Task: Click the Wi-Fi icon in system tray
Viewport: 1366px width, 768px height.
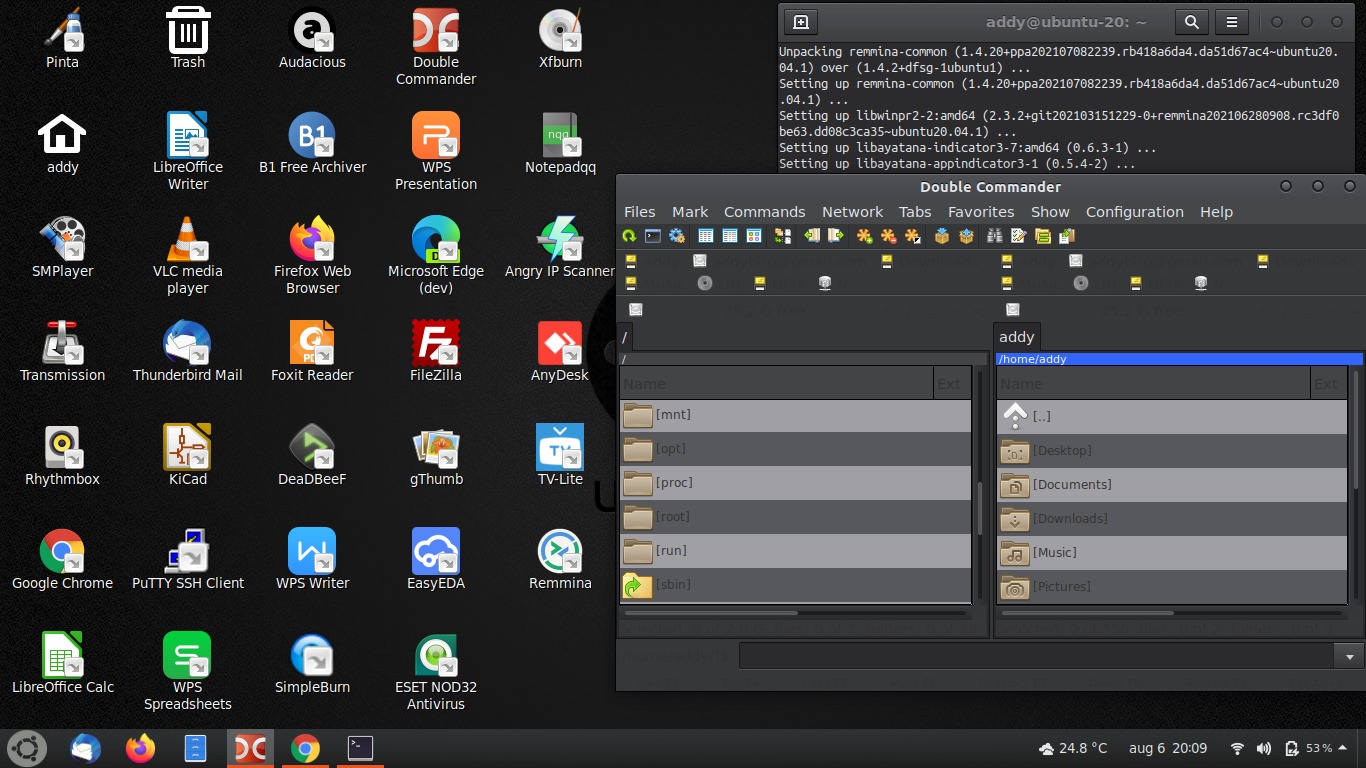Action: (x=1237, y=748)
